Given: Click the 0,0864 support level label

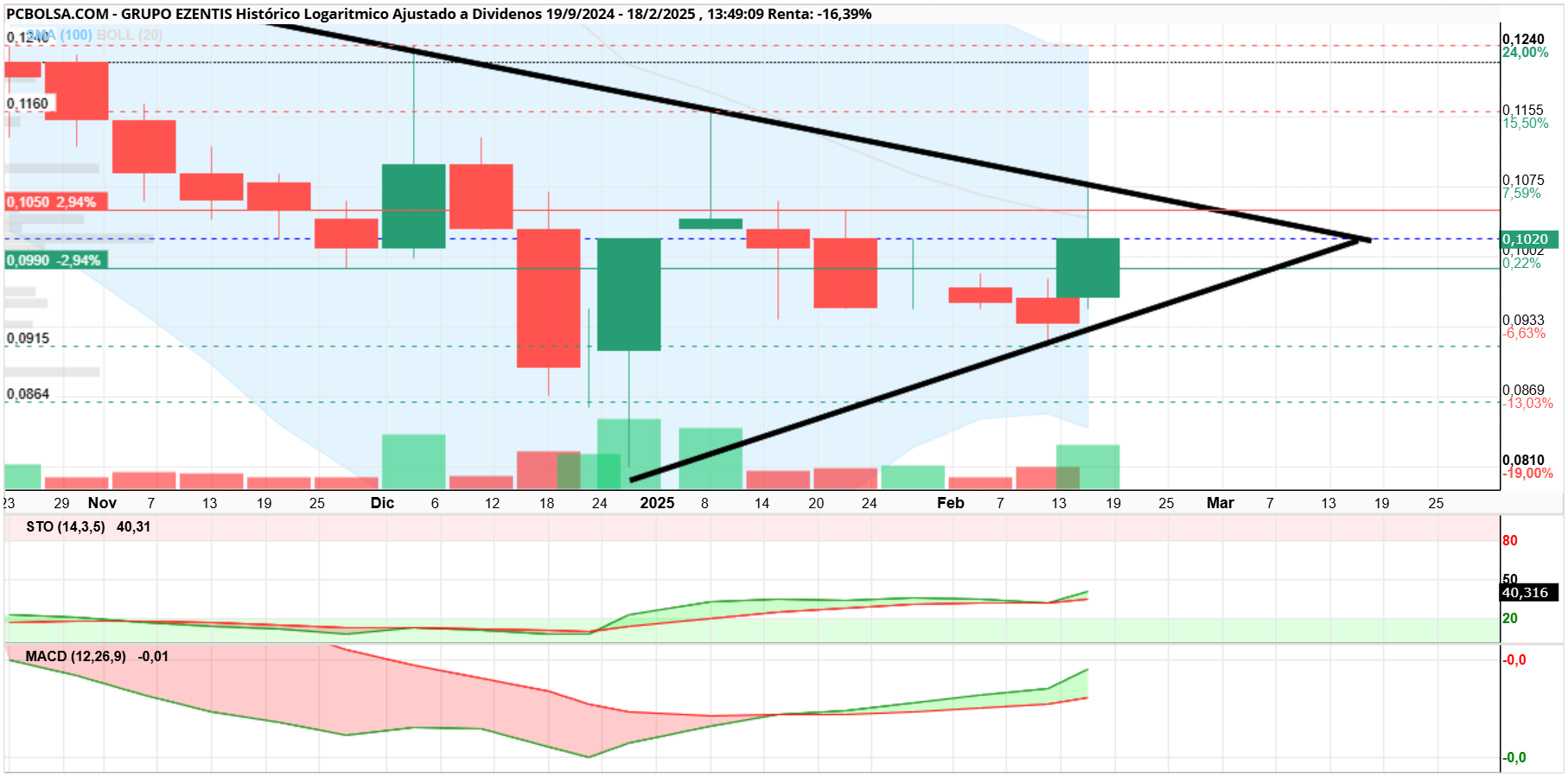Looking at the screenshot, I should [29, 394].
